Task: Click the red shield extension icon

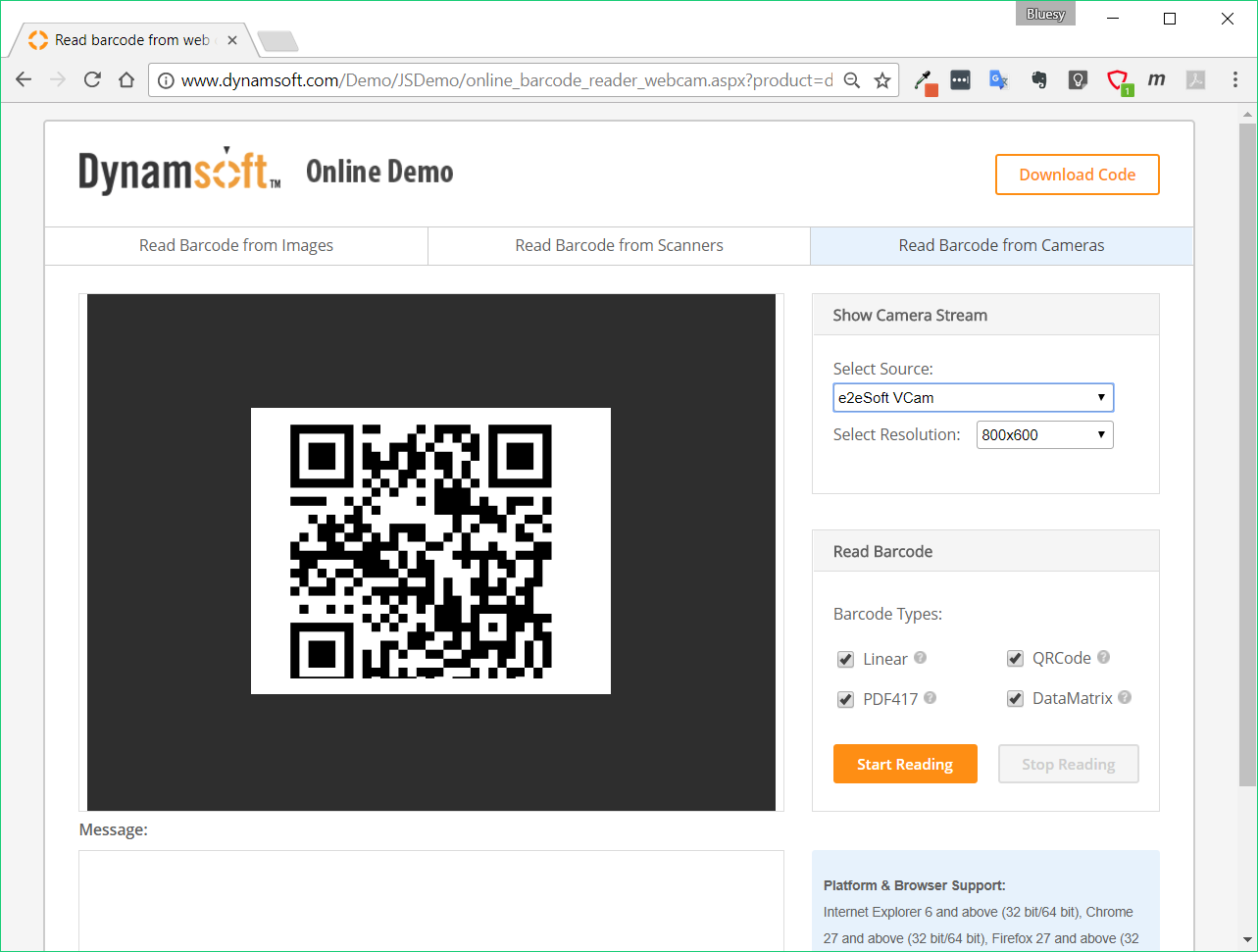Action: pyautogui.click(x=1118, y=80)
